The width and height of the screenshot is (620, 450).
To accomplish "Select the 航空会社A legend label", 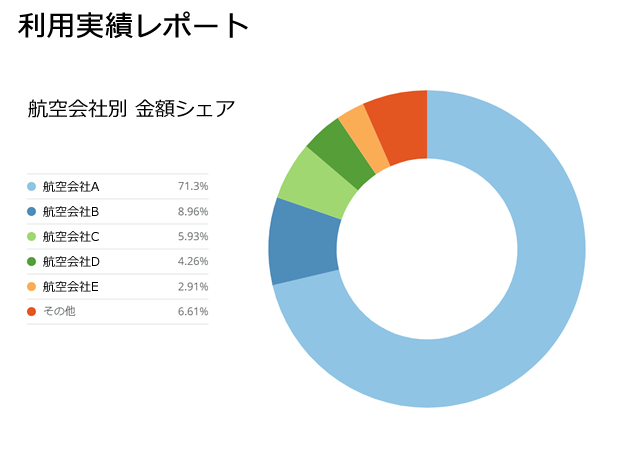I will pos(71,187).
